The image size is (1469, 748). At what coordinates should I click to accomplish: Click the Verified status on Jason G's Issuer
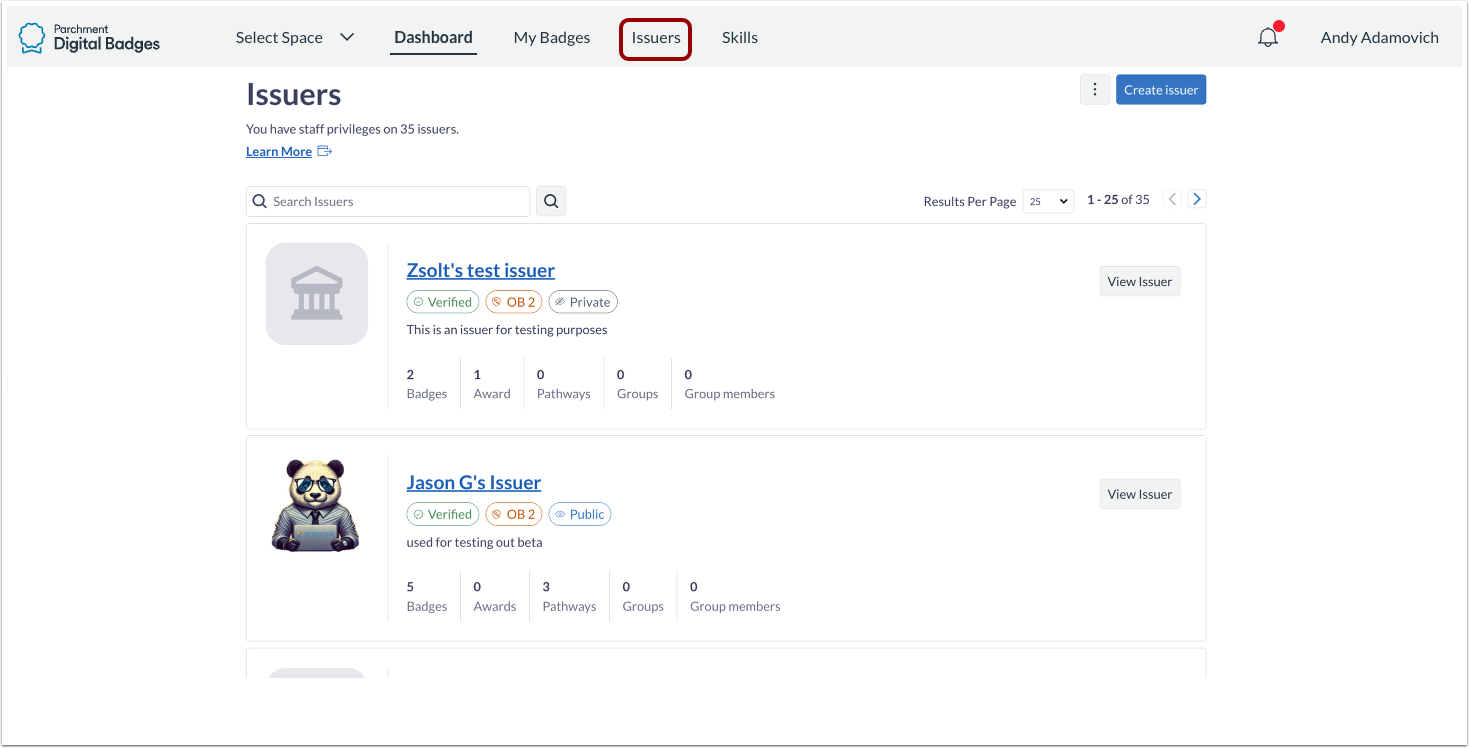pos(442,514)
